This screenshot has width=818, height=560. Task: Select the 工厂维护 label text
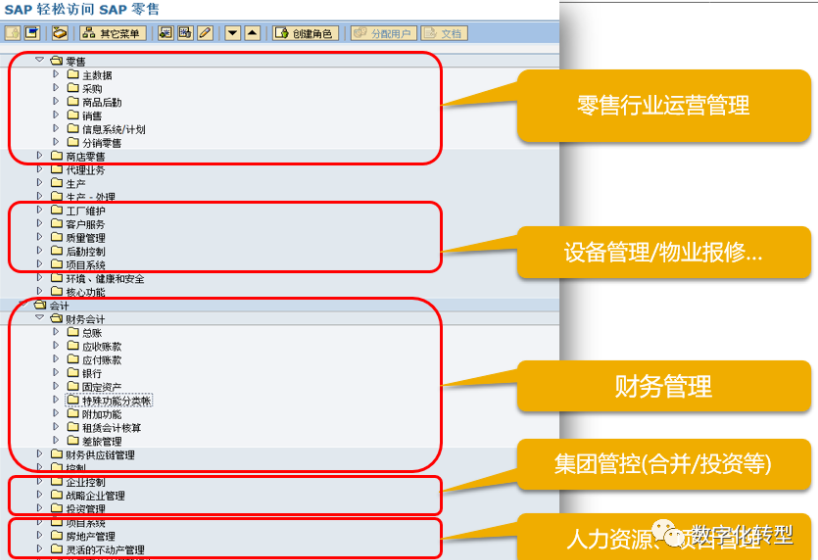[86, 211]
